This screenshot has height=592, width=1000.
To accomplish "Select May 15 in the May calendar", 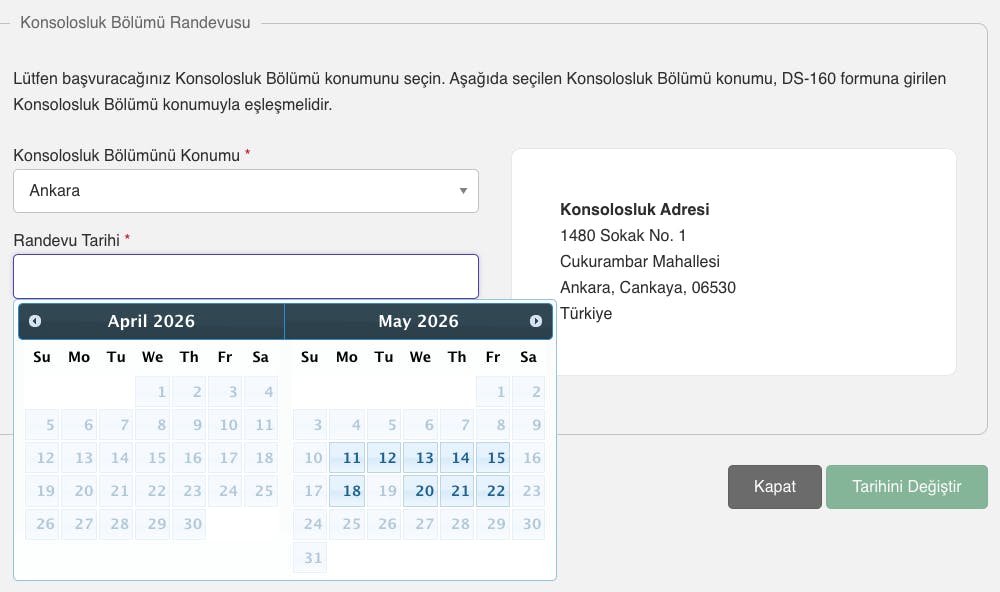I will pos(493,457).
